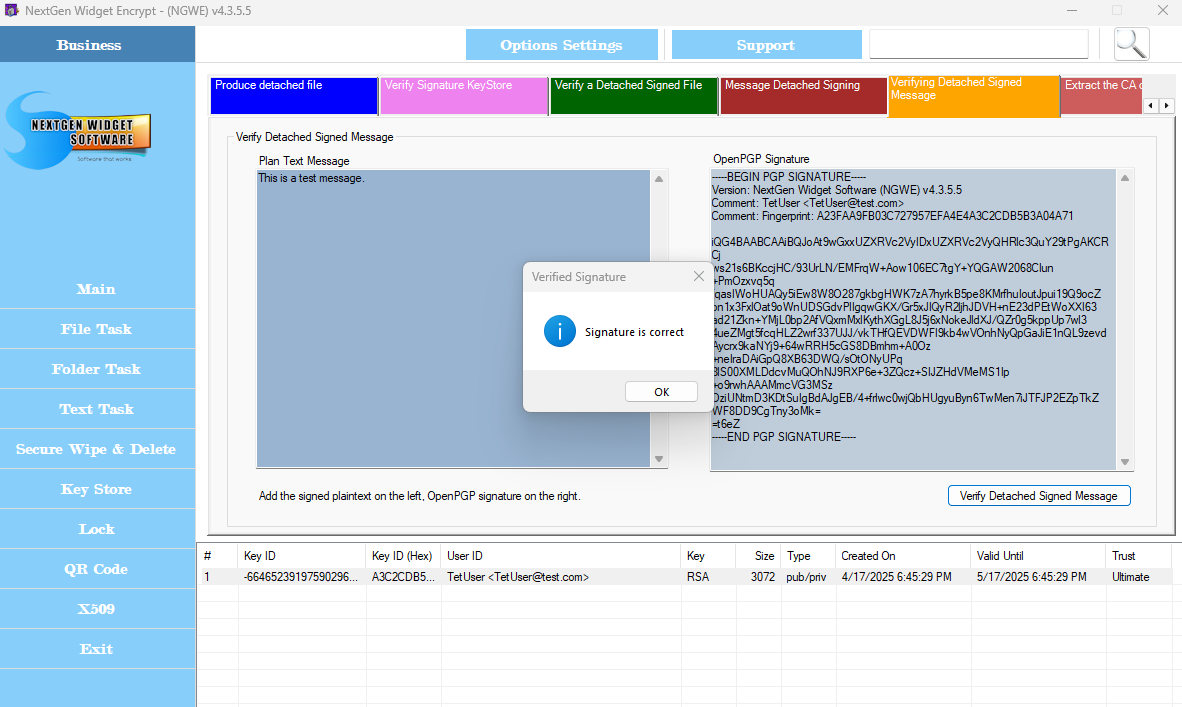
Task: Click the User ID column header
Action: click(561, 556)
